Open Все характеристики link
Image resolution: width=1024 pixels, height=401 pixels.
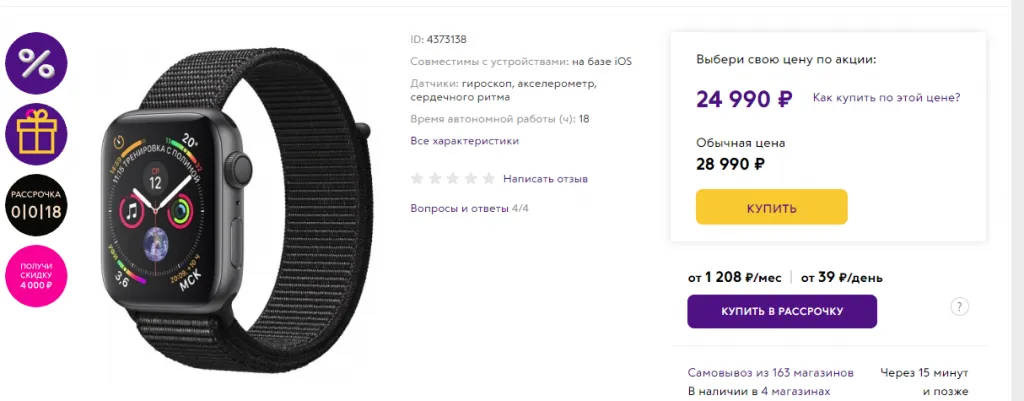(464, 141)
